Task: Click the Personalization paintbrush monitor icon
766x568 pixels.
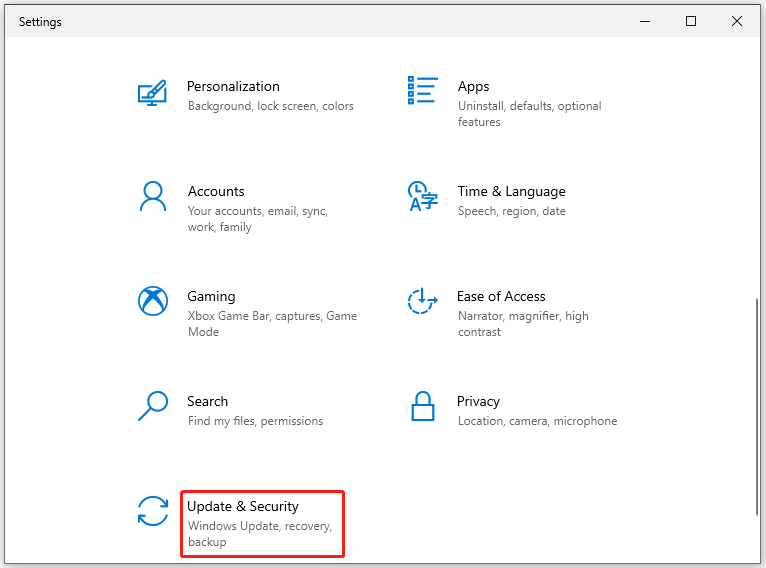Action: coord(152,93)
